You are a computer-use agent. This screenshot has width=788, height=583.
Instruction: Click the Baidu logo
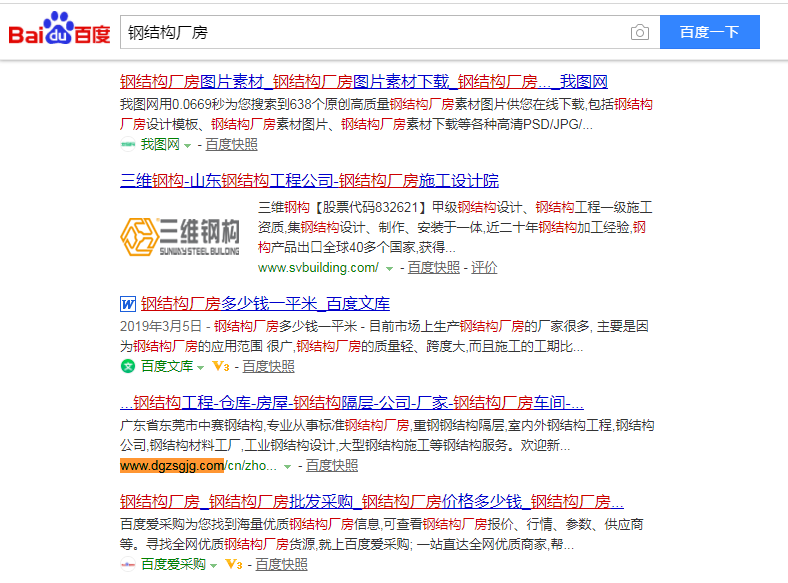click(x=59, y=29)
